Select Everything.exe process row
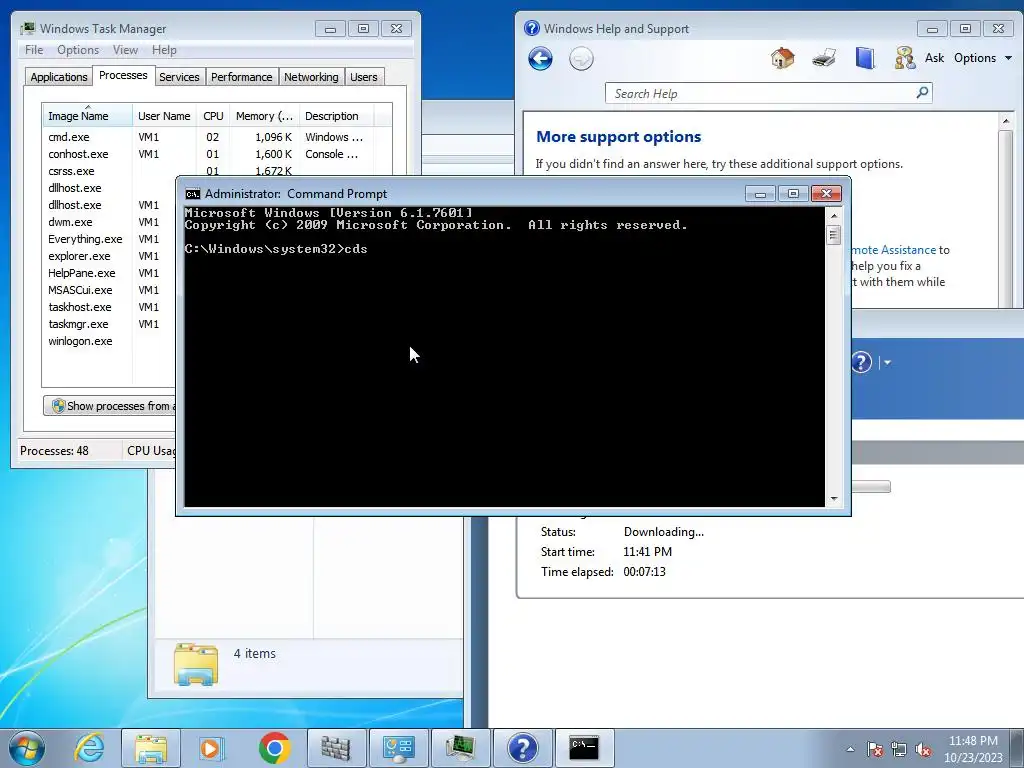Screen dimensions: 1024x768 coord(109,239)
